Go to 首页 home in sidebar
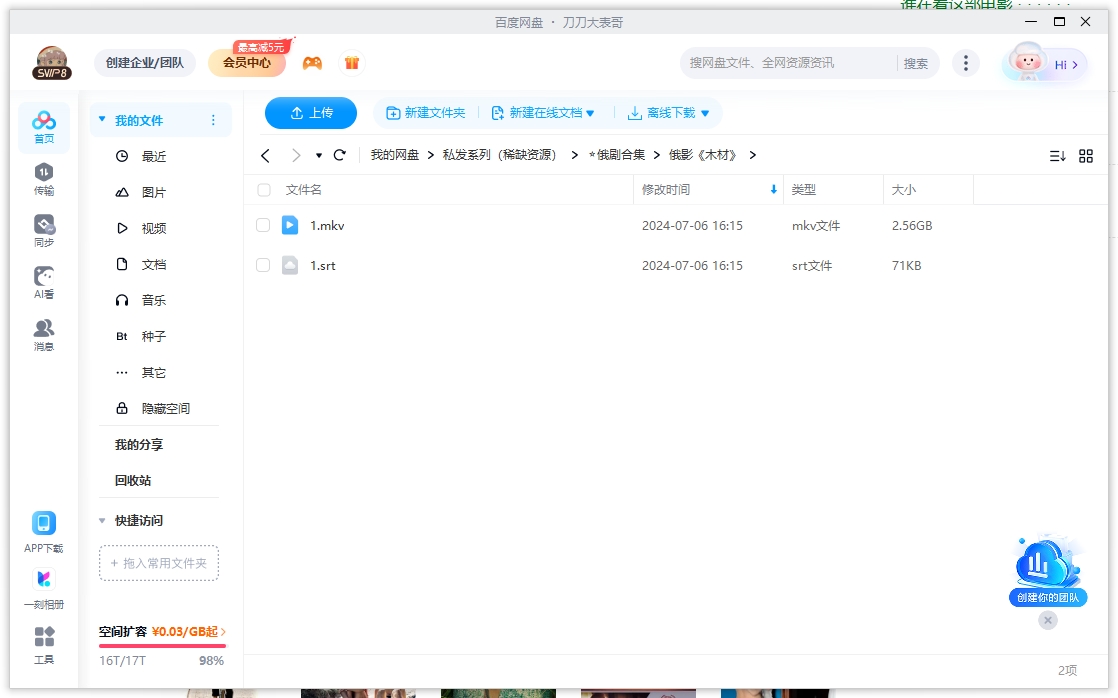 tap(43, 125)
